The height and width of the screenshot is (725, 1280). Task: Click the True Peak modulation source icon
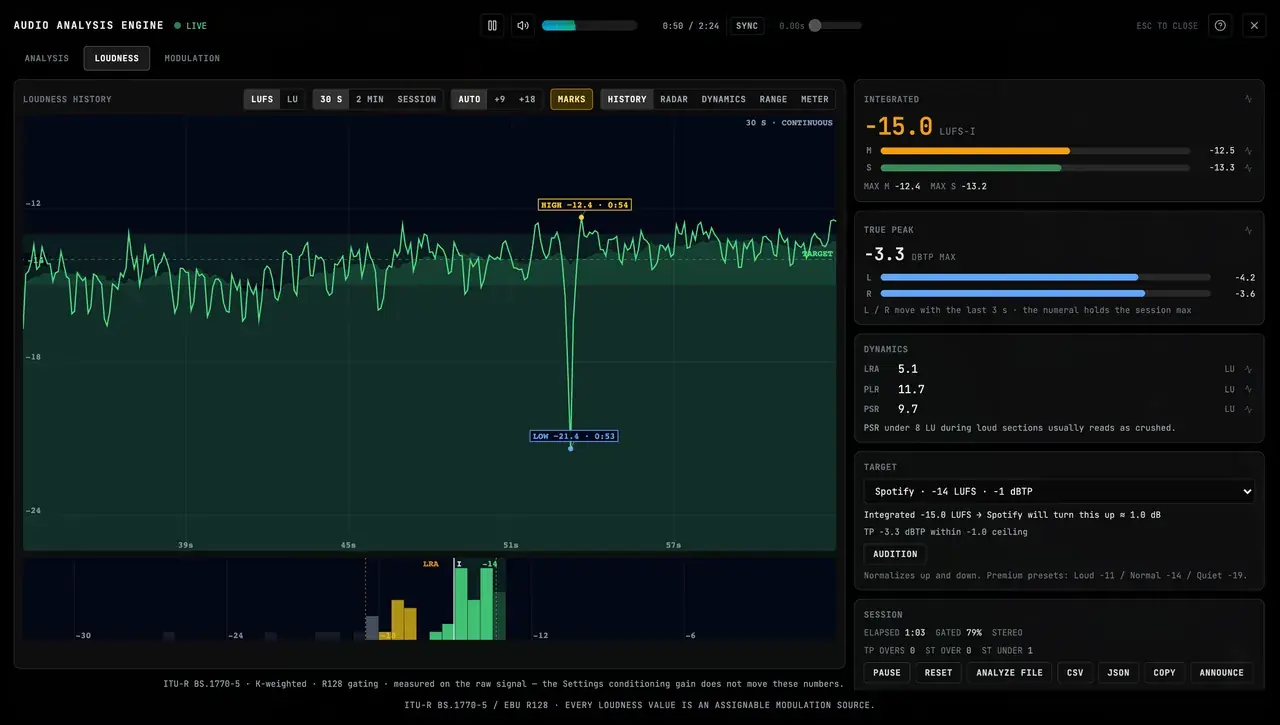[1248, 230]
